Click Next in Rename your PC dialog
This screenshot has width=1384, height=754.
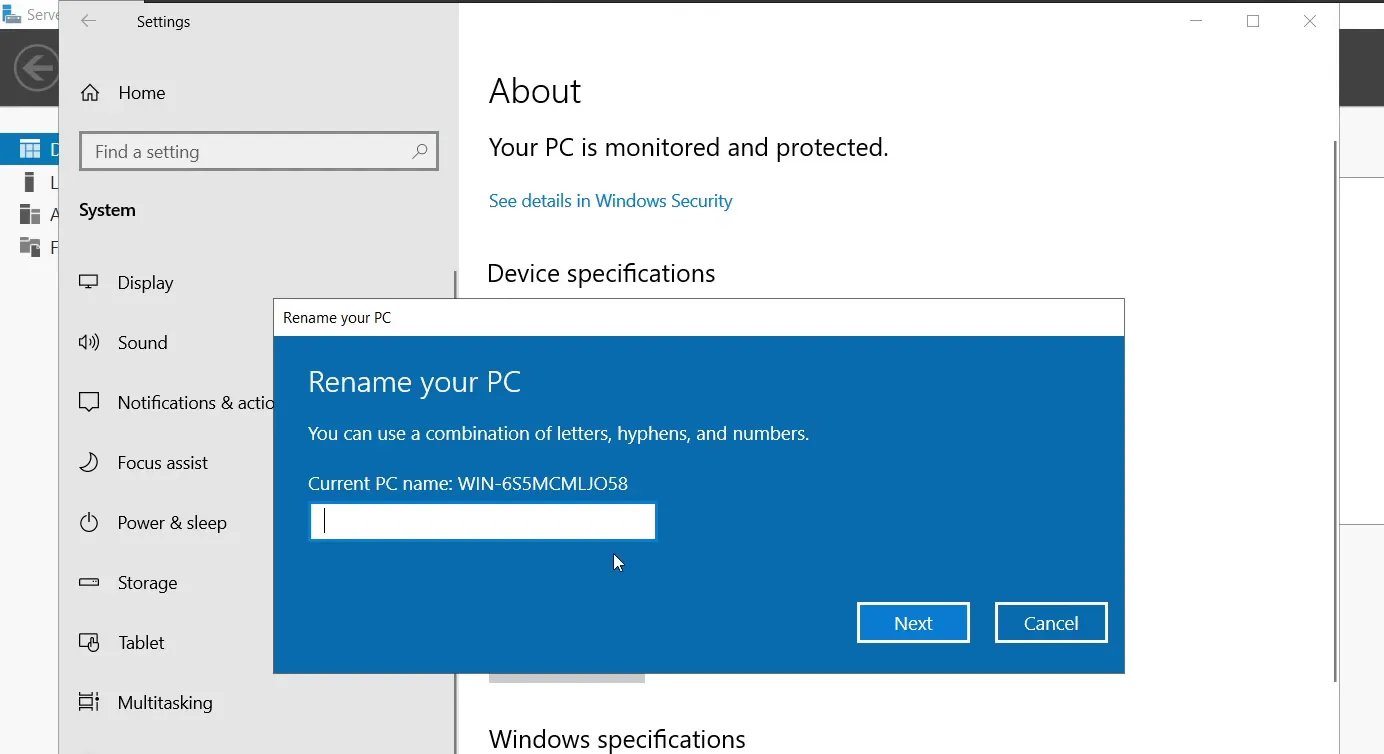coord(913,623)
